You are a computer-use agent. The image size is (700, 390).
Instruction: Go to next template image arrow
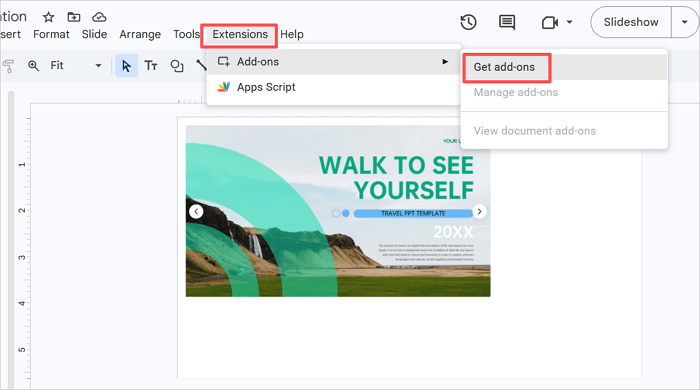(x=479, y=212)
